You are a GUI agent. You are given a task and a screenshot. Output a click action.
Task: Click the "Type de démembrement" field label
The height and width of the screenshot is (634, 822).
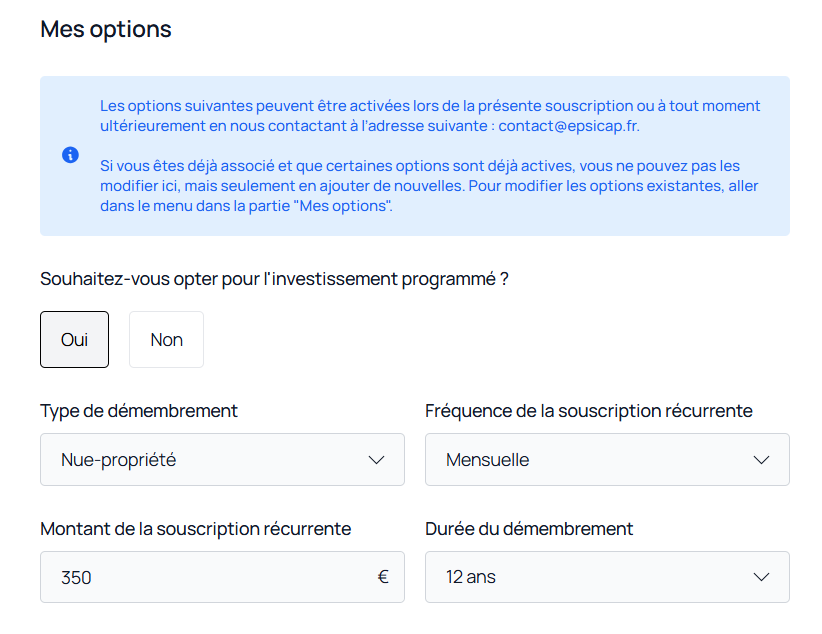139,411
